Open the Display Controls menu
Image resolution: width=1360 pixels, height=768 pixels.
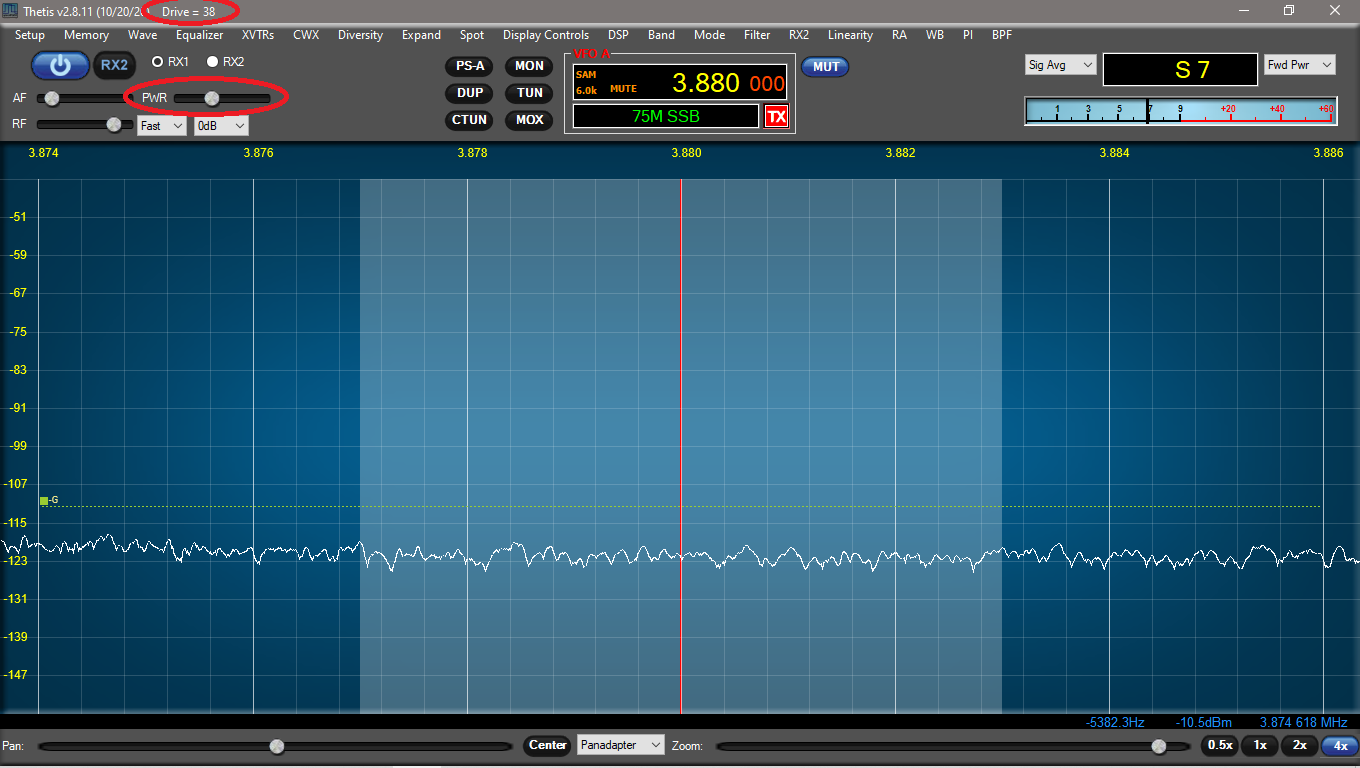[546, 35]
